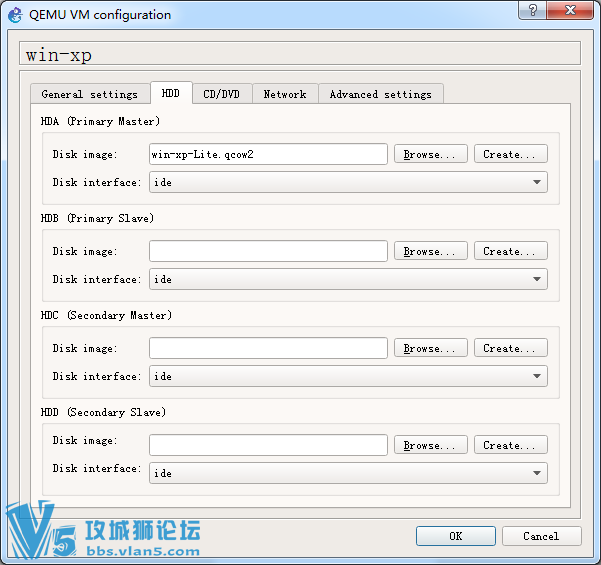The height and width of the screenshot is (565, 601).
Task: Browse for HDD Secondary Slave disk image
Action: click(x=430, y=445)
